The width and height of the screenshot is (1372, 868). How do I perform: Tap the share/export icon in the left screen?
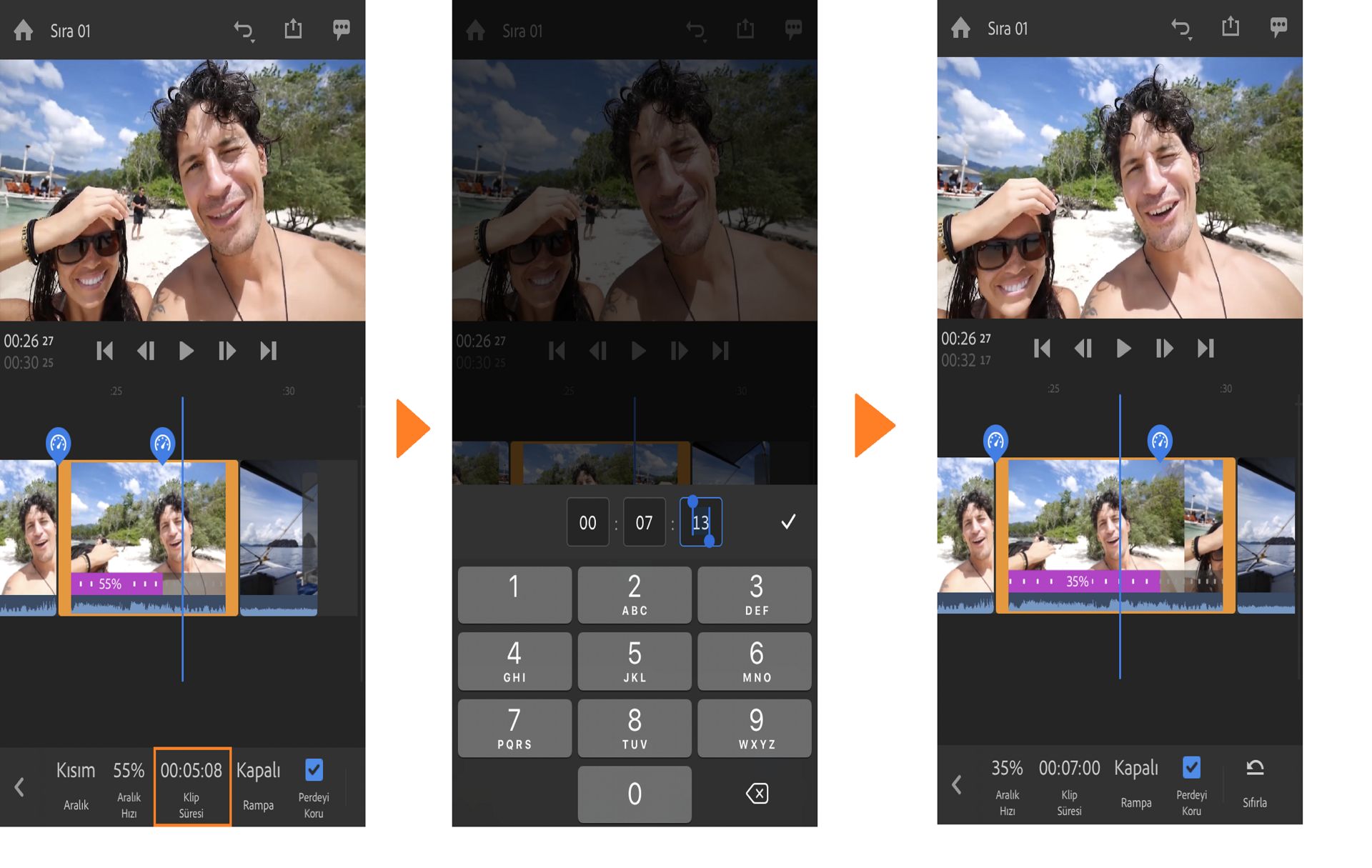point(293,29)
